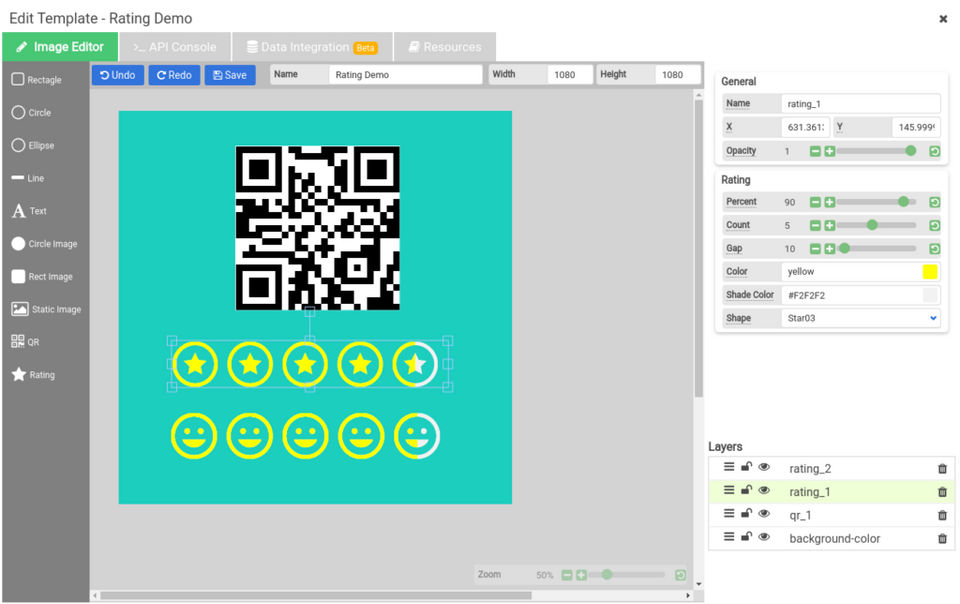The image size is (960, 604).
Task: Save the template
Action: coord(230,75)
